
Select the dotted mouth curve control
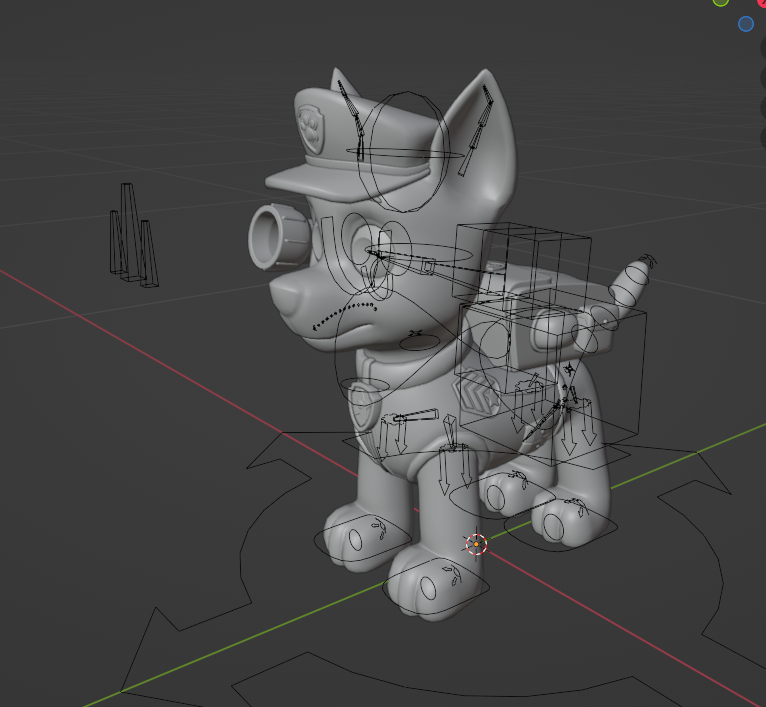click(344, 315)
